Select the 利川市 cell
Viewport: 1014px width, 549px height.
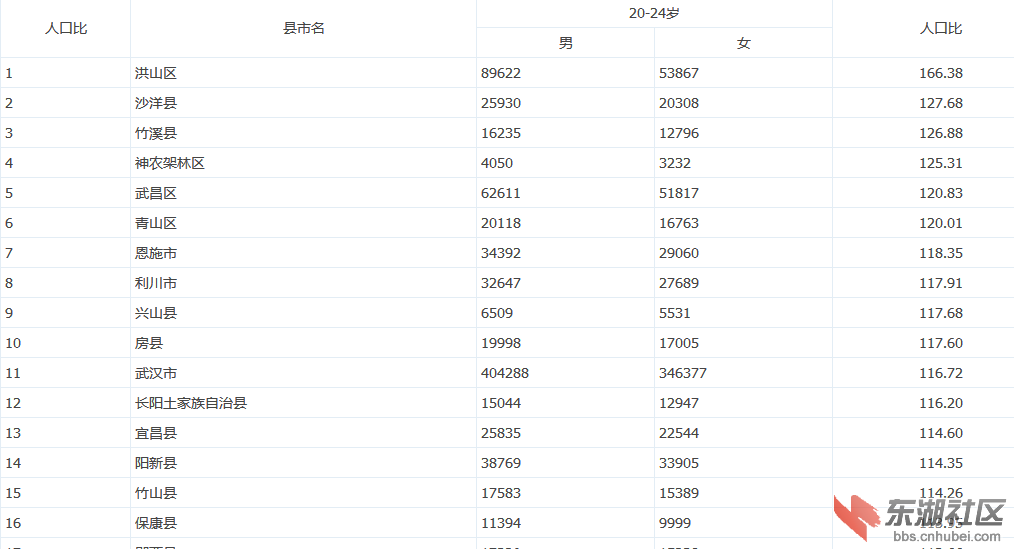tap(303, 283)
